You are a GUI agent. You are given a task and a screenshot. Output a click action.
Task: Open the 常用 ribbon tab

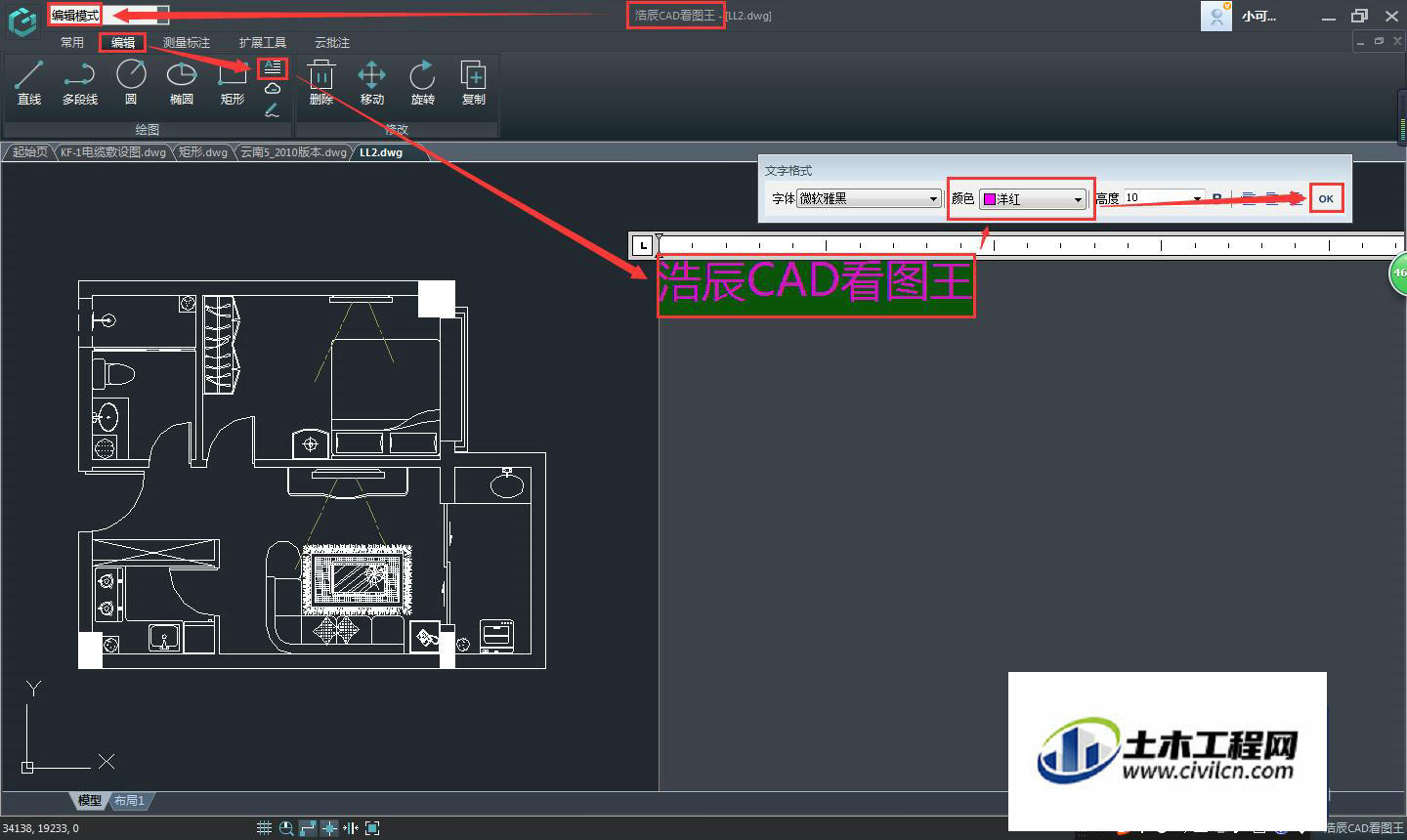(x=72, y=42)
